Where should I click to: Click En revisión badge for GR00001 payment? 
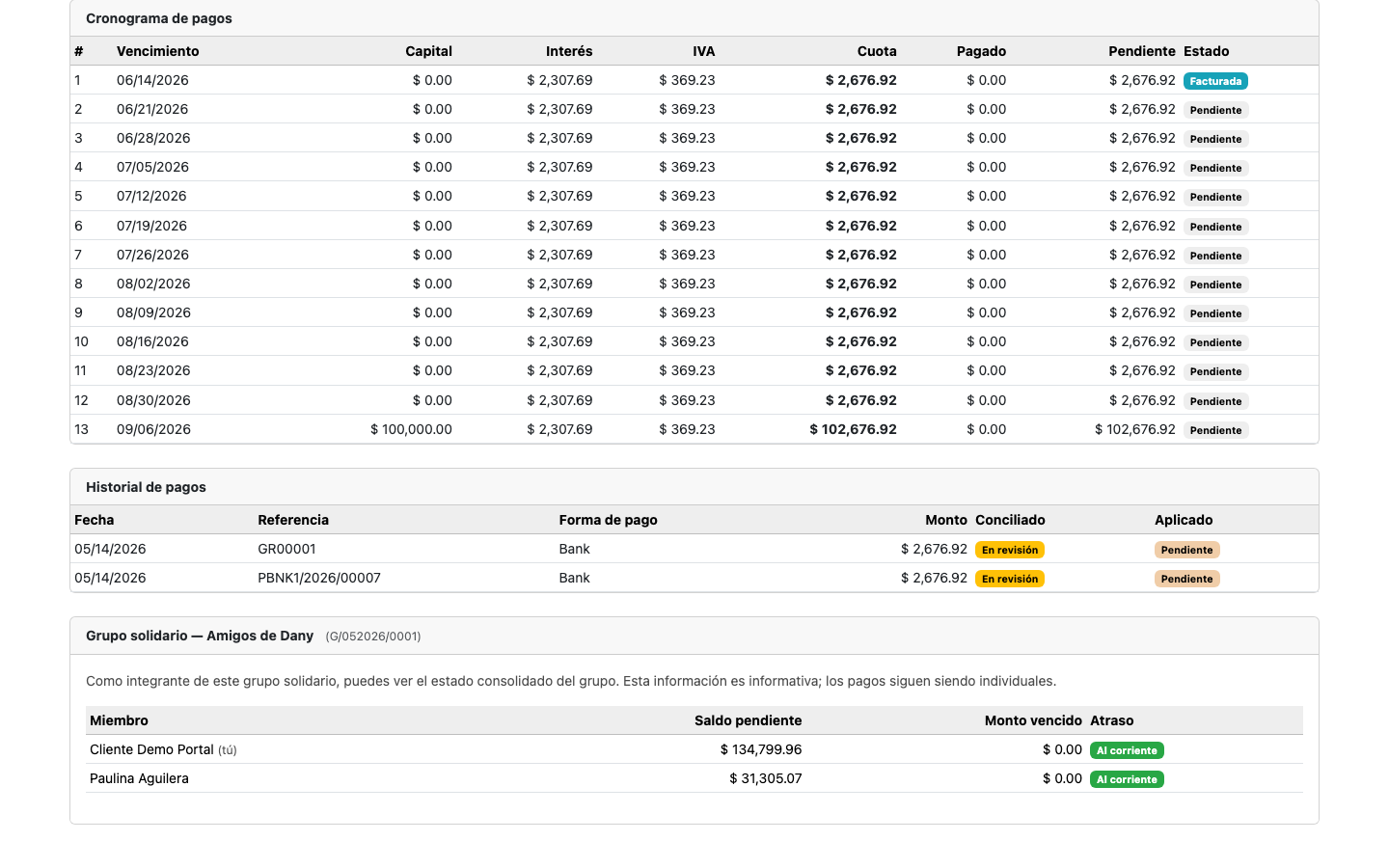point(1010,550)
